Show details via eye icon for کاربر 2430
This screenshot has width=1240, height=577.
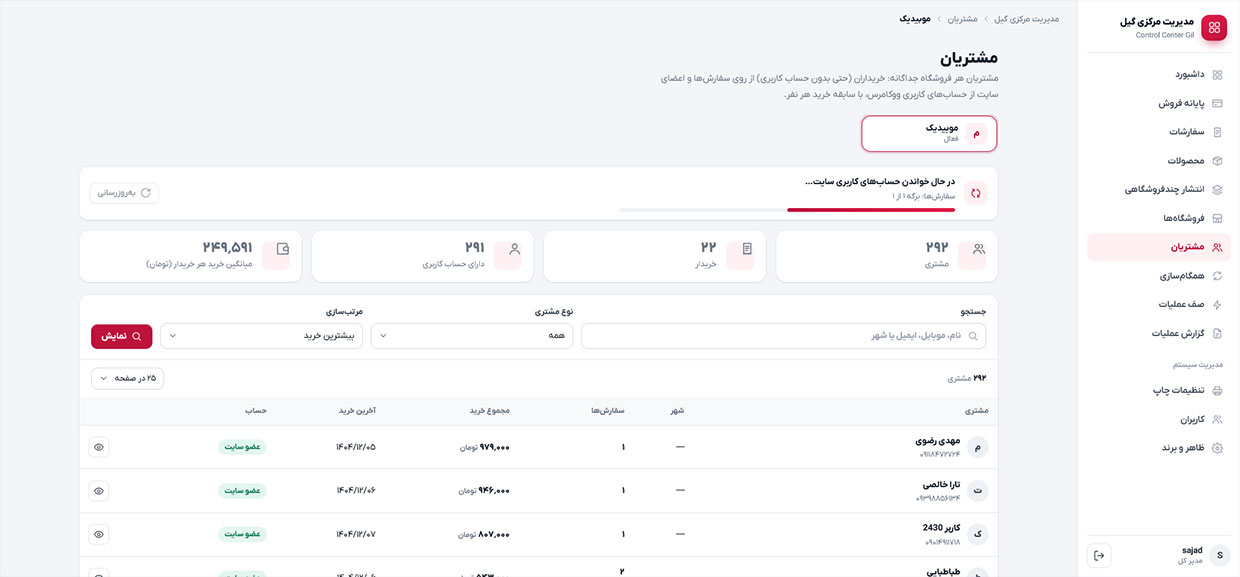click(99, 535)
